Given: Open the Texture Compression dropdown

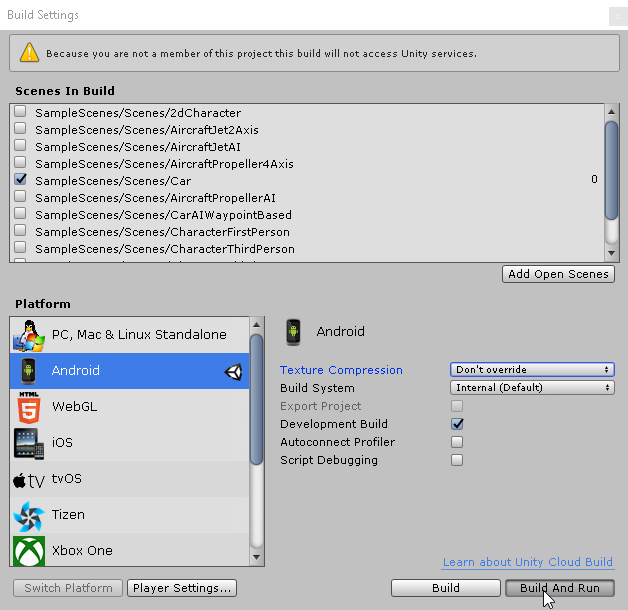Looking at the screenshot, I should (532, 369).
